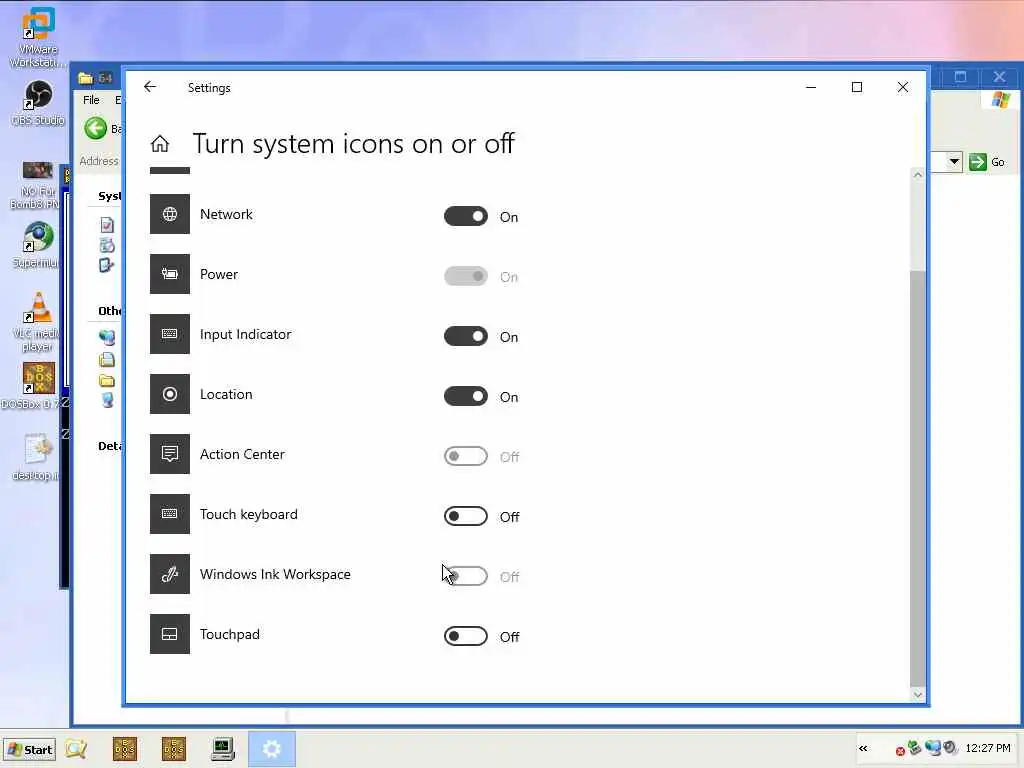Viewport: 1024px width, 768px height.
Task: Click the 'Network' label text
Action: coord(226,214)
